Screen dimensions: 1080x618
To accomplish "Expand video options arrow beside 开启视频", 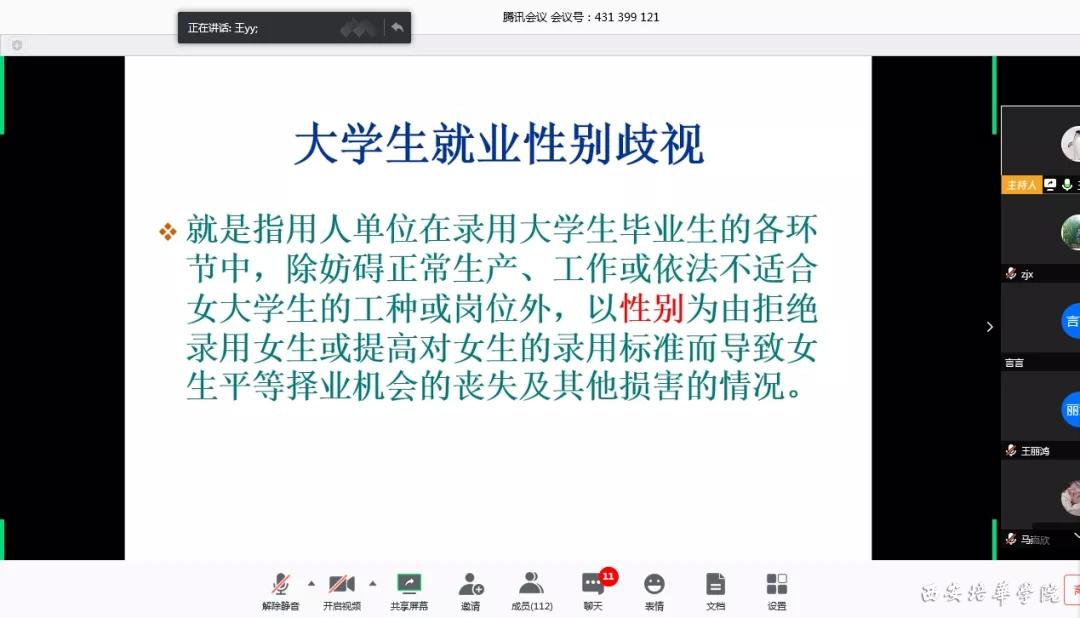I will click(x=373, y=583).
